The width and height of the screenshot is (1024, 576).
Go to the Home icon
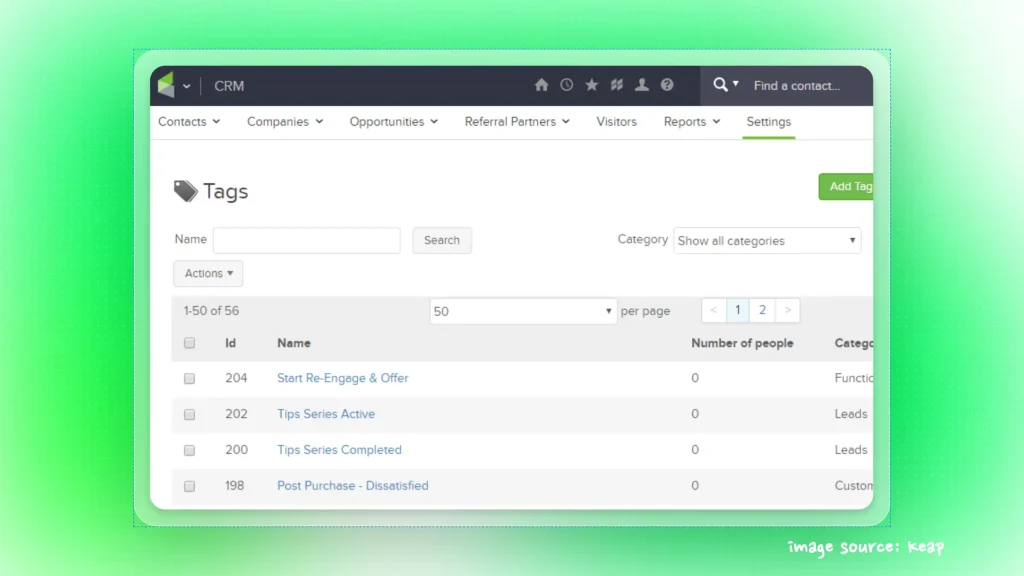coord(541,85)
